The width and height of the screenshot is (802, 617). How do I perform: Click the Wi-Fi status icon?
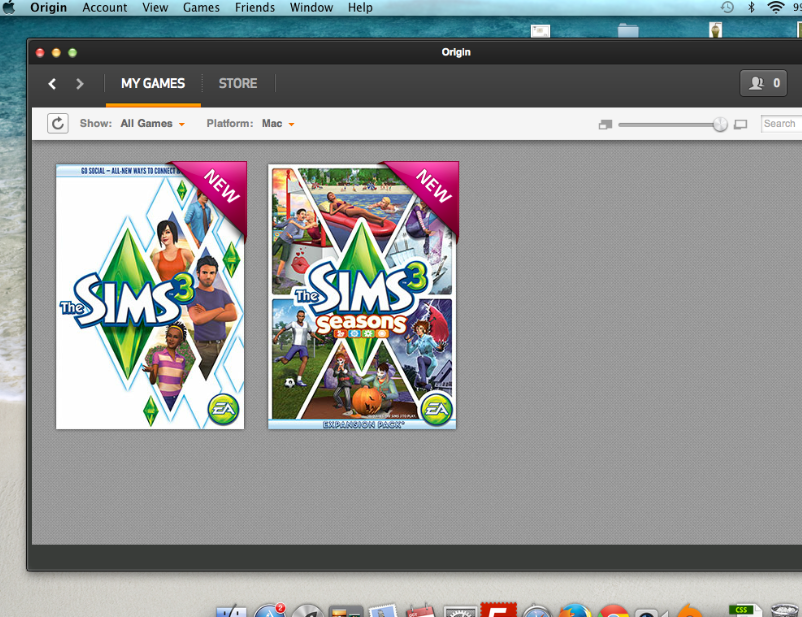pos(776,7)
